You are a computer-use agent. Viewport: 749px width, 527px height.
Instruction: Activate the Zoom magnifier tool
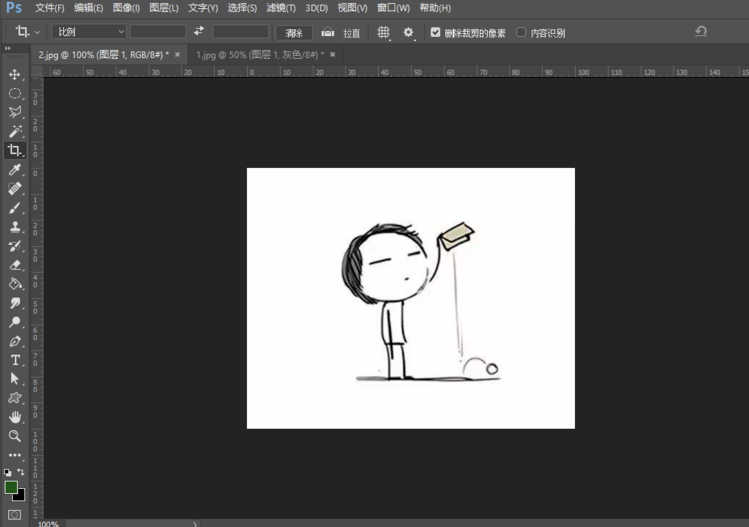[15, 436]
